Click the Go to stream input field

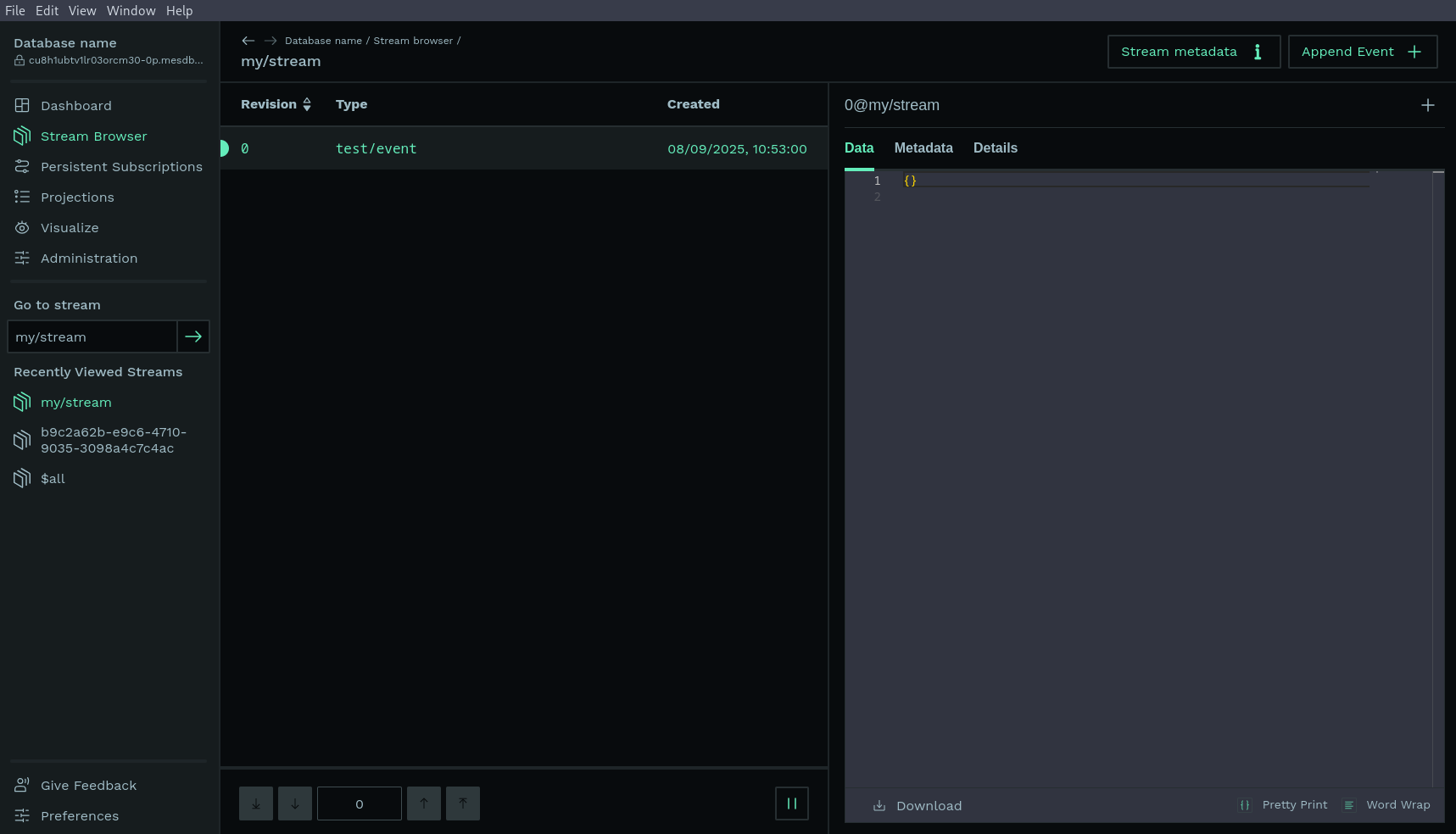[x=92, y=336]
